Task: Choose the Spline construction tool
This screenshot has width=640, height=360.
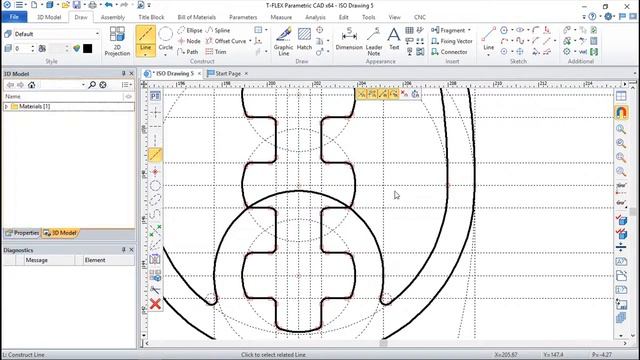Action: (218, 30)
